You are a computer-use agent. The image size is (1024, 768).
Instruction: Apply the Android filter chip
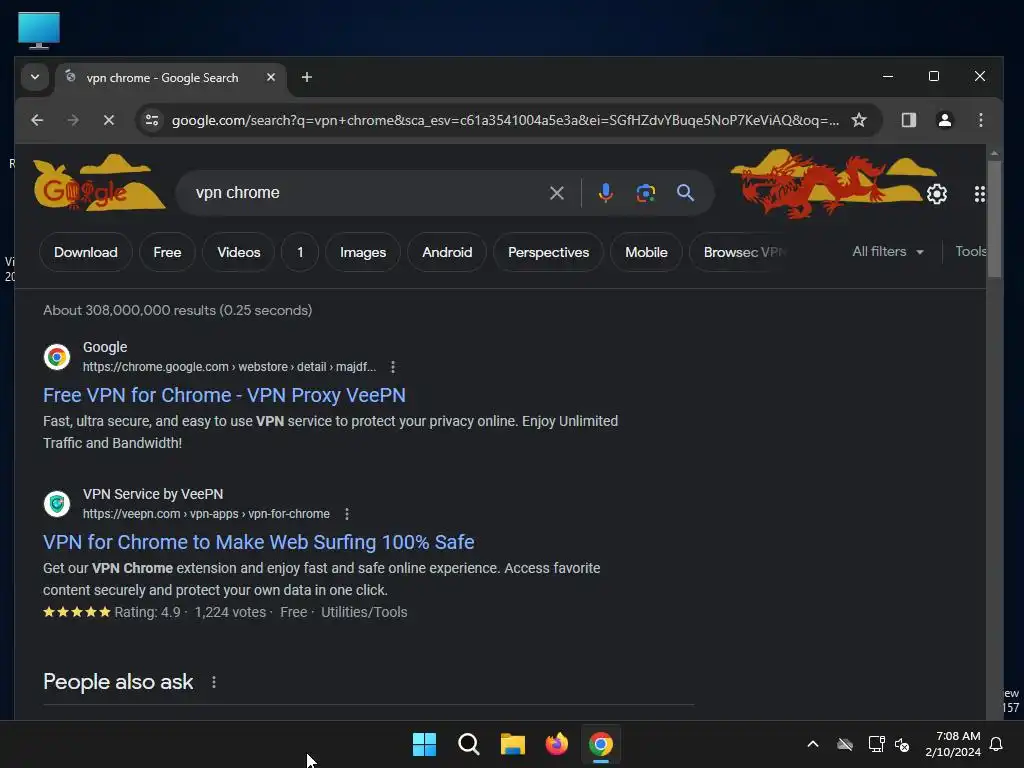447,253
